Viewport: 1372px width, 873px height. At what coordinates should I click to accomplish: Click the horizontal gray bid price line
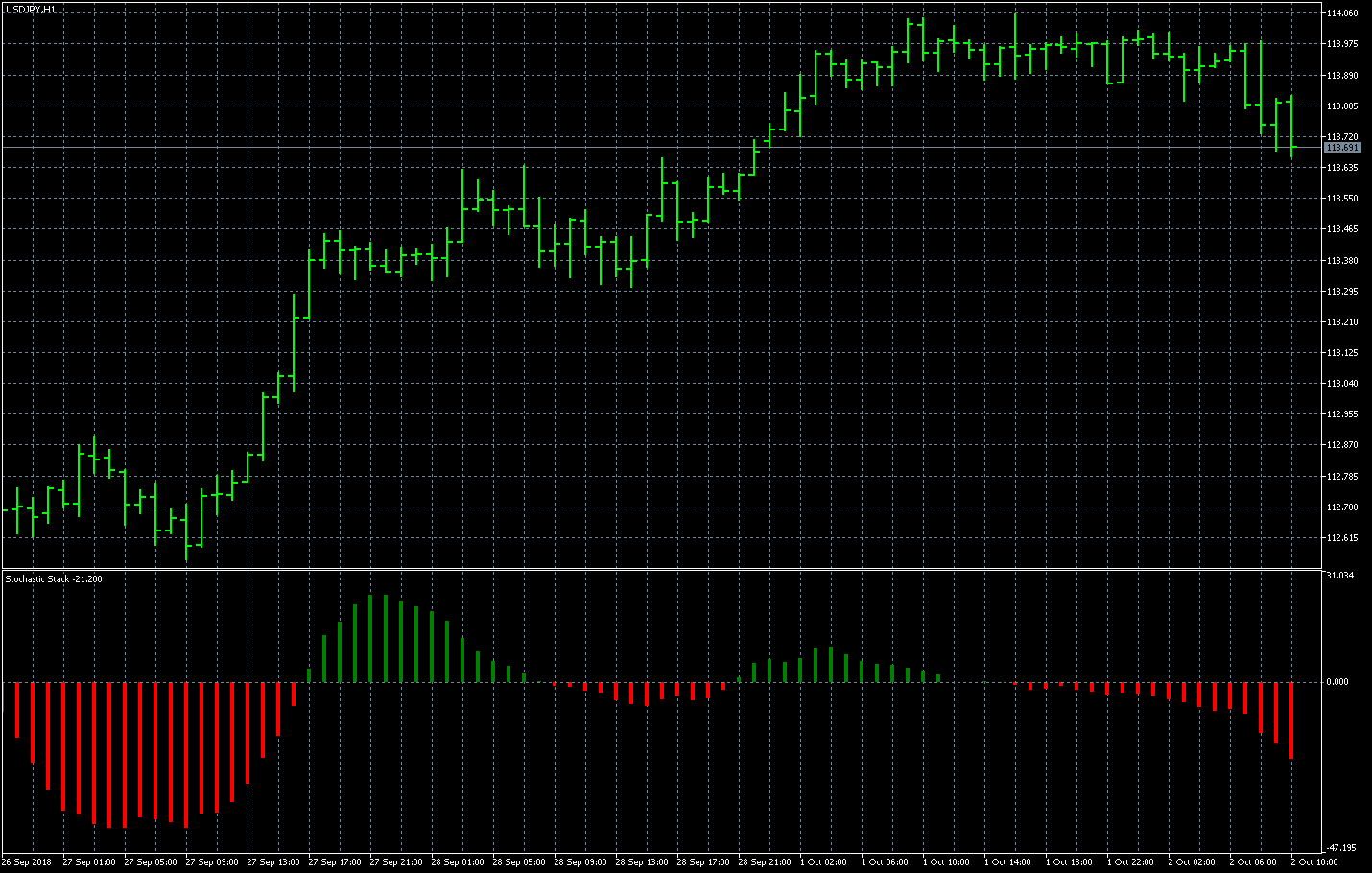tap(662, 148)
